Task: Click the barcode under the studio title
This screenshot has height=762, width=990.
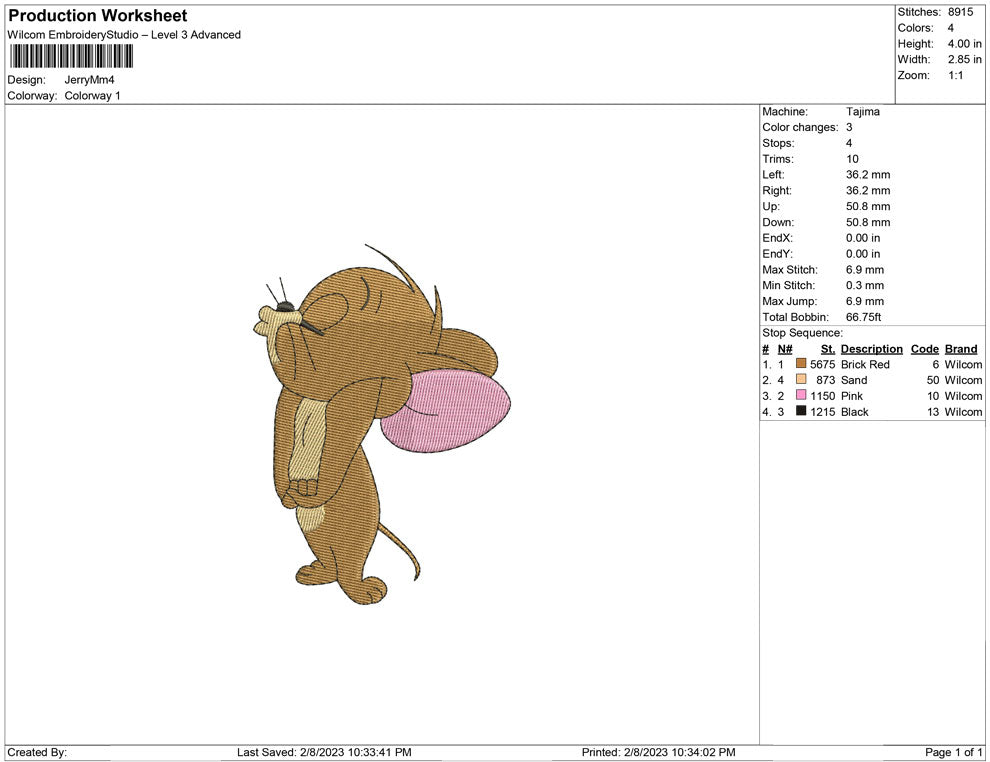Action: [71, 56]
